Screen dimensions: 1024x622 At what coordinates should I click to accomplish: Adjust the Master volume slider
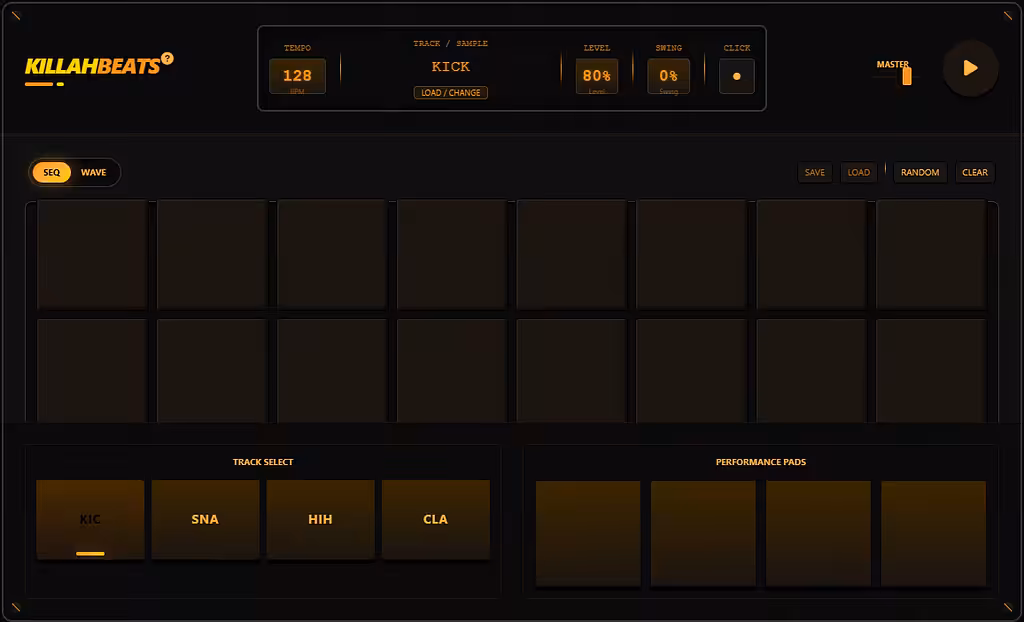[x=906, y=76]
